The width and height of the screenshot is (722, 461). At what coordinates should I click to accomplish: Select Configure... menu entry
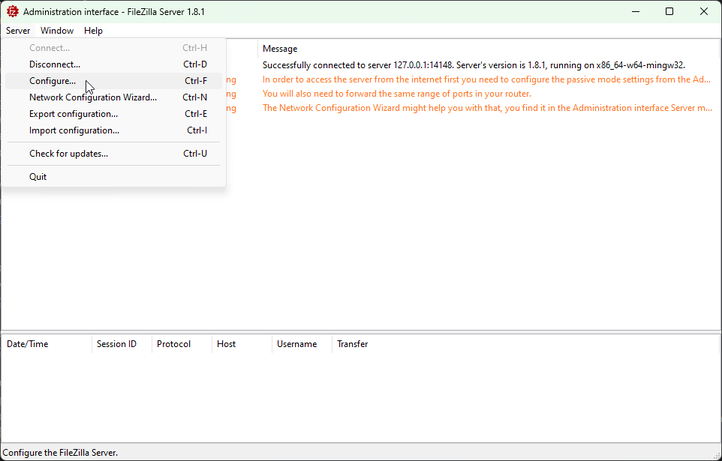(114, 81)
